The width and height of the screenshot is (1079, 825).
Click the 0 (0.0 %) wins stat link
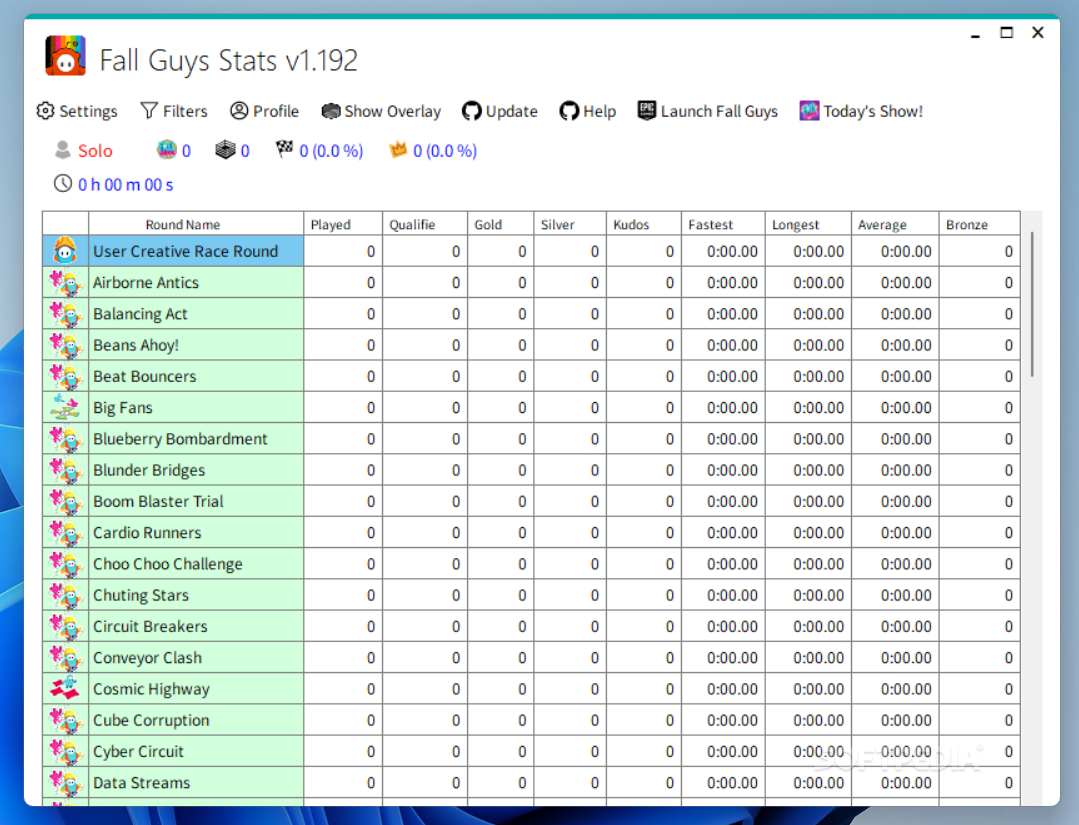click(445, 151)
